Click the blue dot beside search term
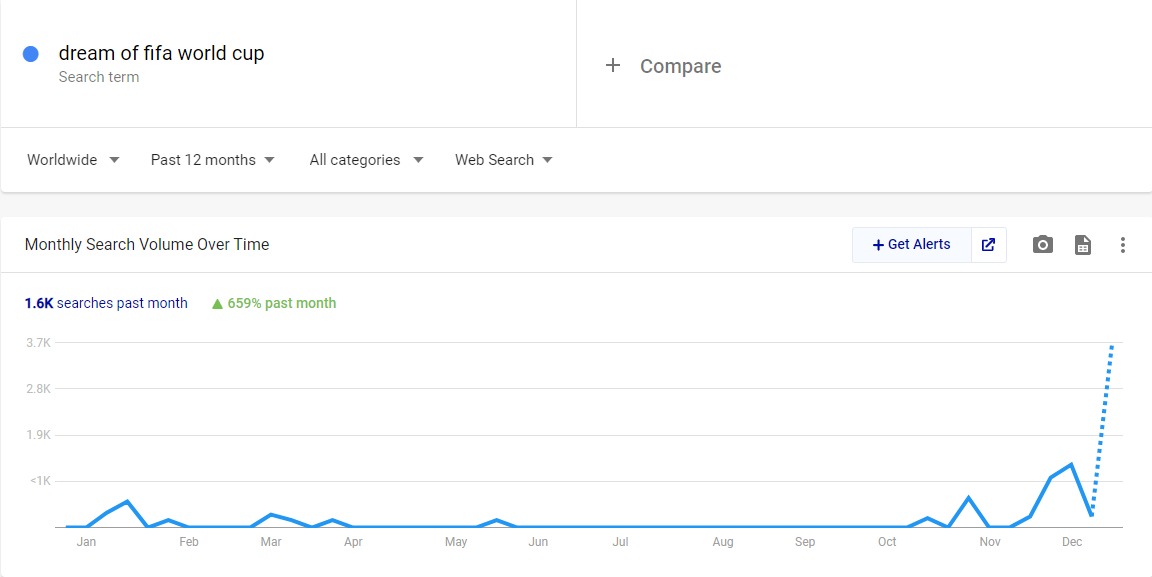This screenshot has width=1152, height=577. click(x=31, y=54)
